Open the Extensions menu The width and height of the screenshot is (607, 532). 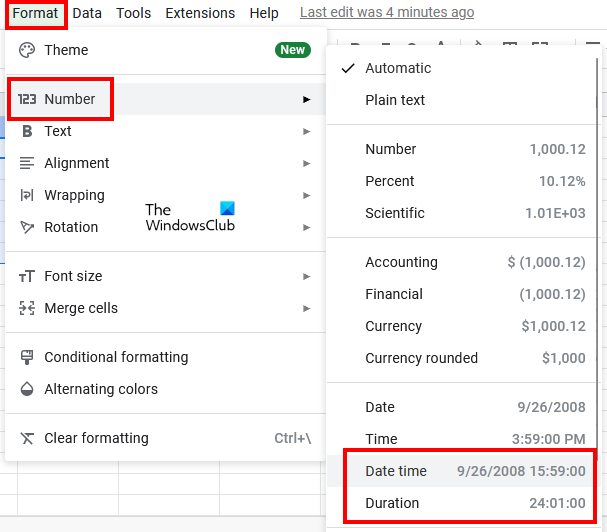point(200,13)
